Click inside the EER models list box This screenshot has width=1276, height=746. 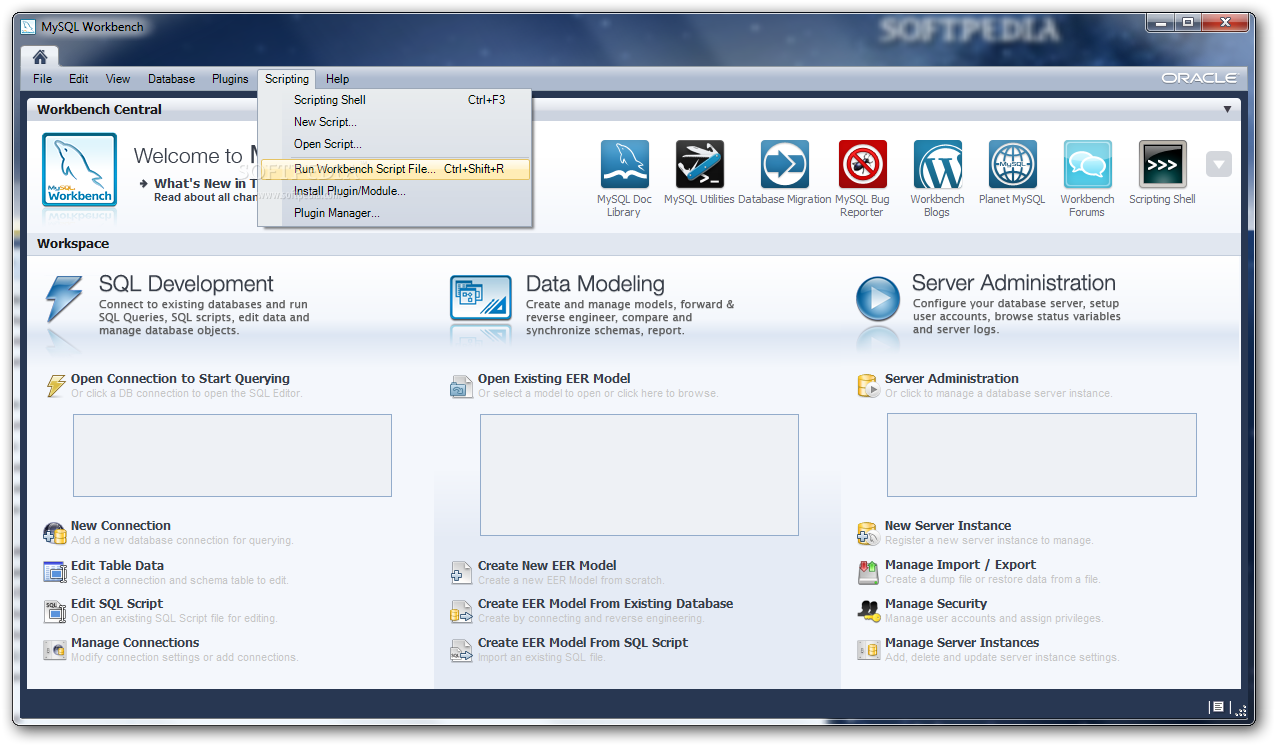[639, 475]
